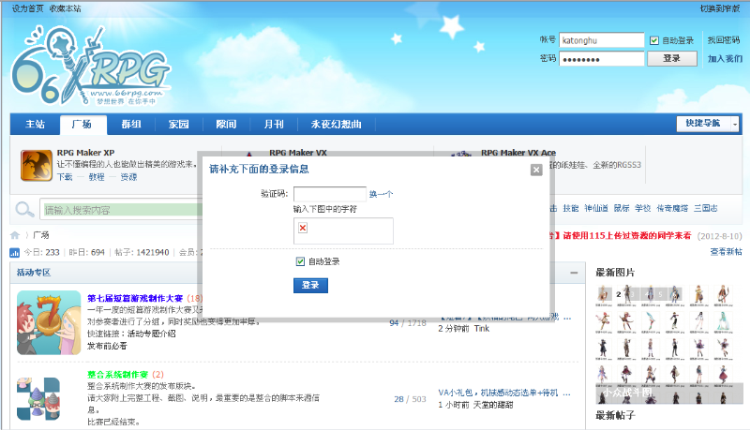
Task: Toggle auto-login checkbox in dialog
Action: [300, 261]
